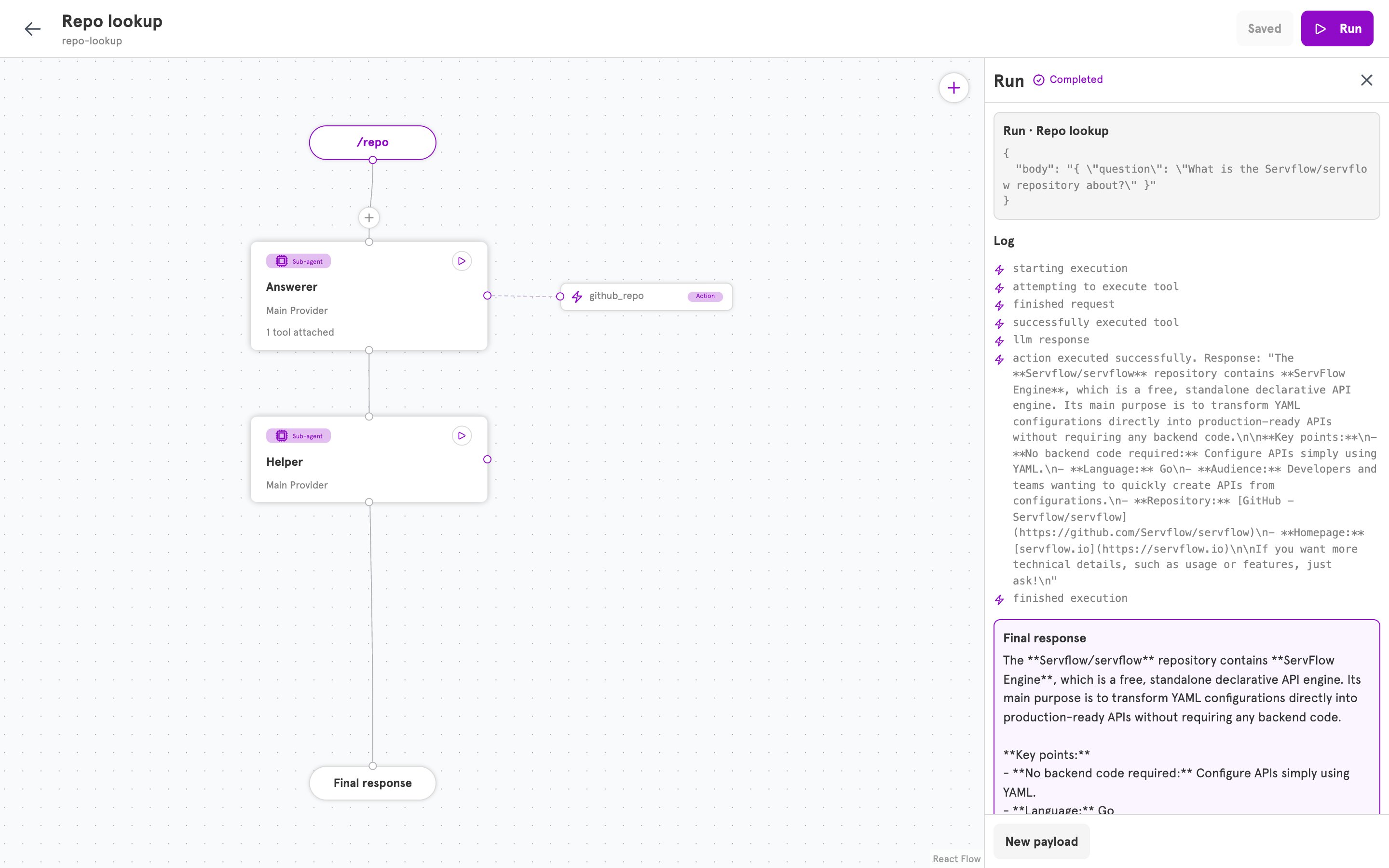Click the Helper Sub-agent badge
The width and height of the screenshot is (1389, 868).
[299, 436]
